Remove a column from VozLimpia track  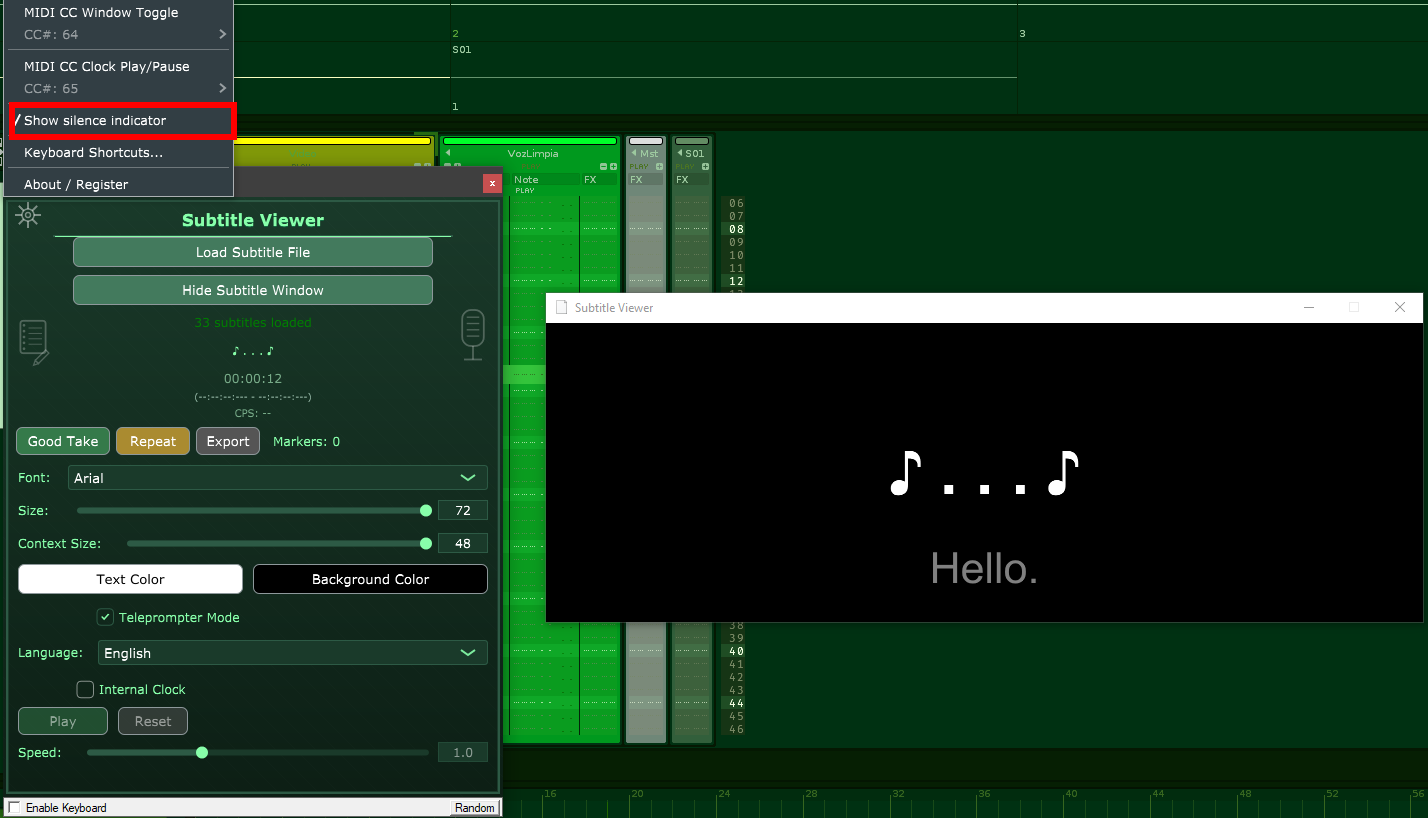pos(603,166)
